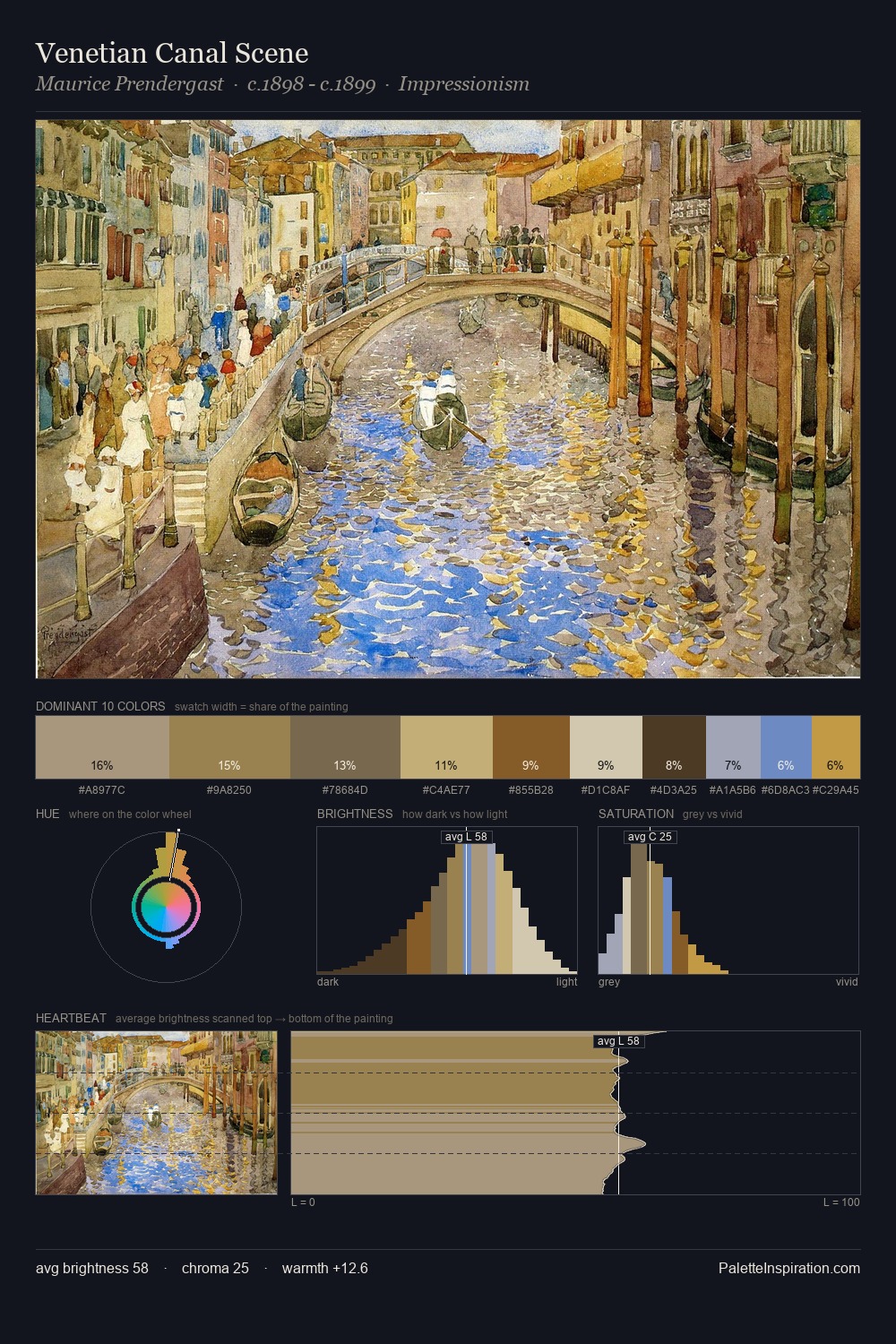
Task: Click the small painting thumbnail in Heartbeat
Action: click(157, 1112)
